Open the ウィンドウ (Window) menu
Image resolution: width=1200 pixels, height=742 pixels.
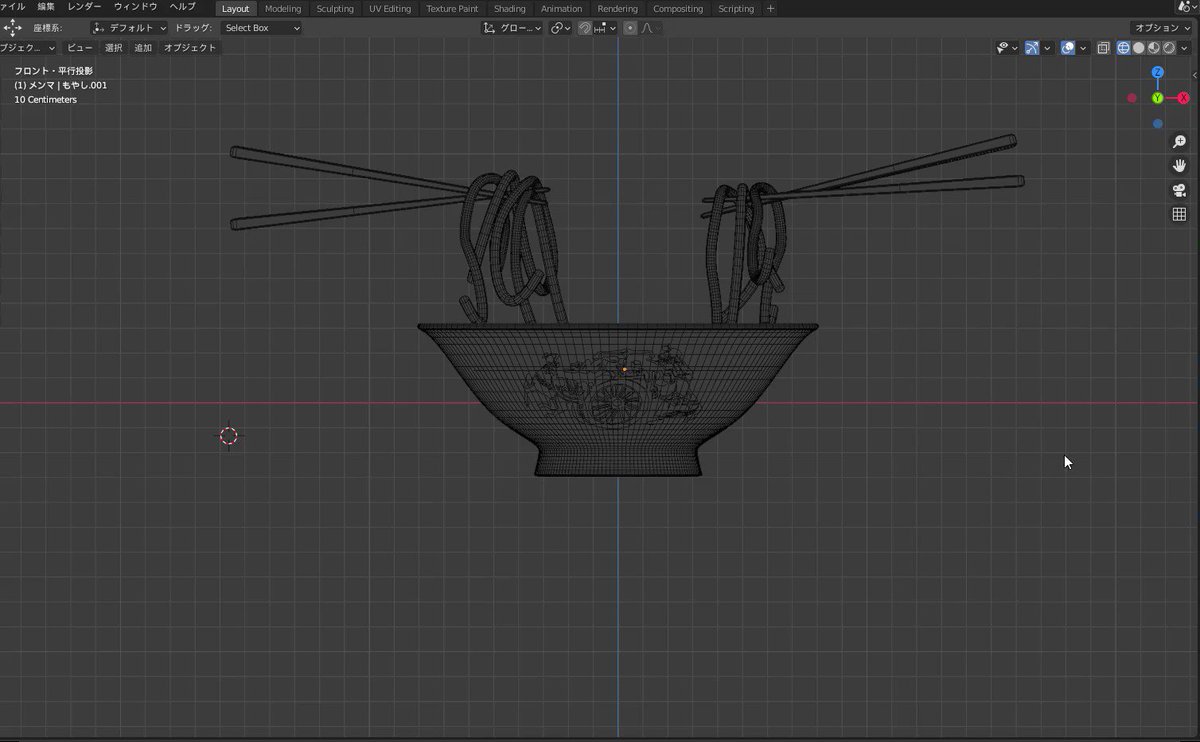tap(135, 7)
